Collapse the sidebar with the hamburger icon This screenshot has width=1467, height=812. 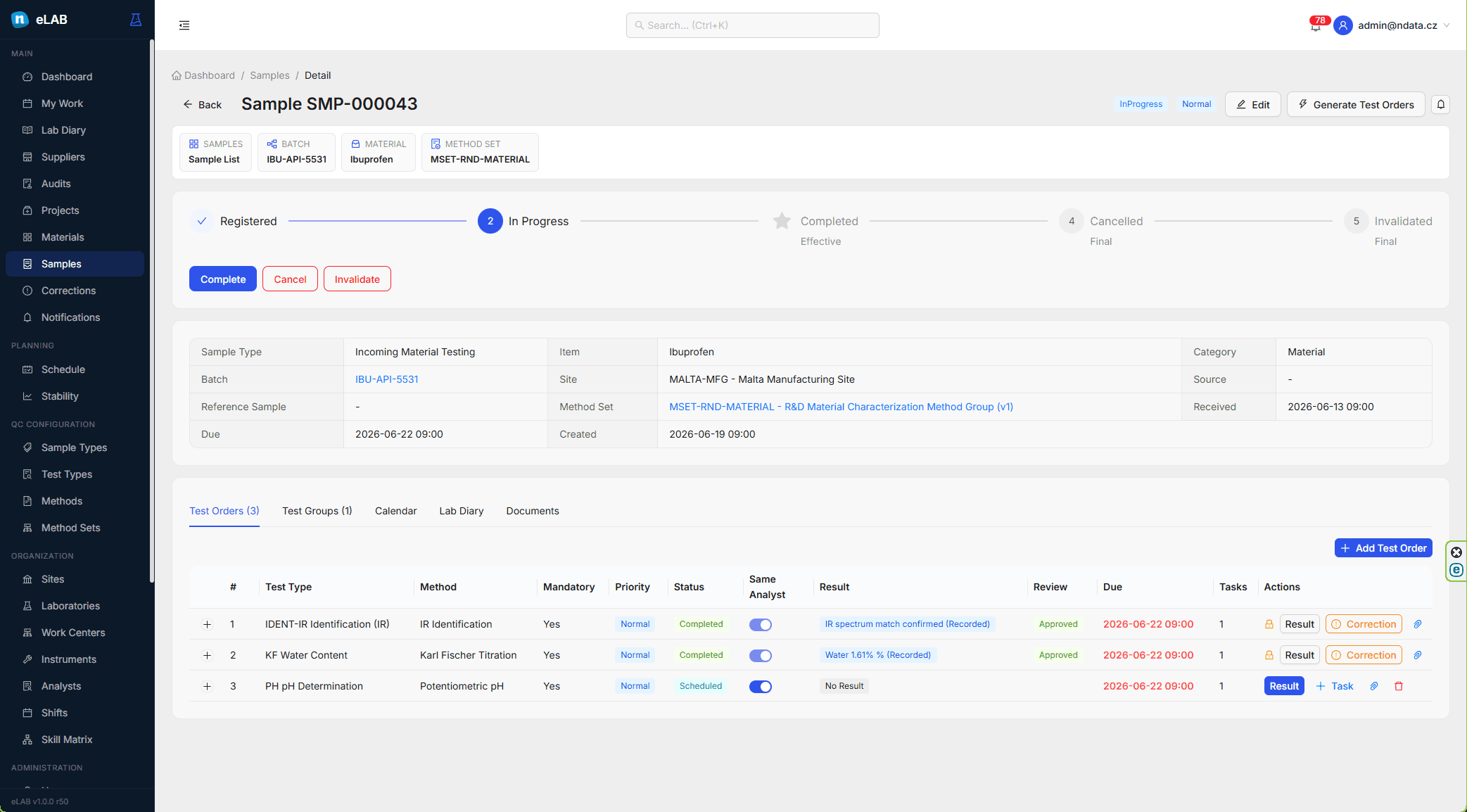(184, 25)
